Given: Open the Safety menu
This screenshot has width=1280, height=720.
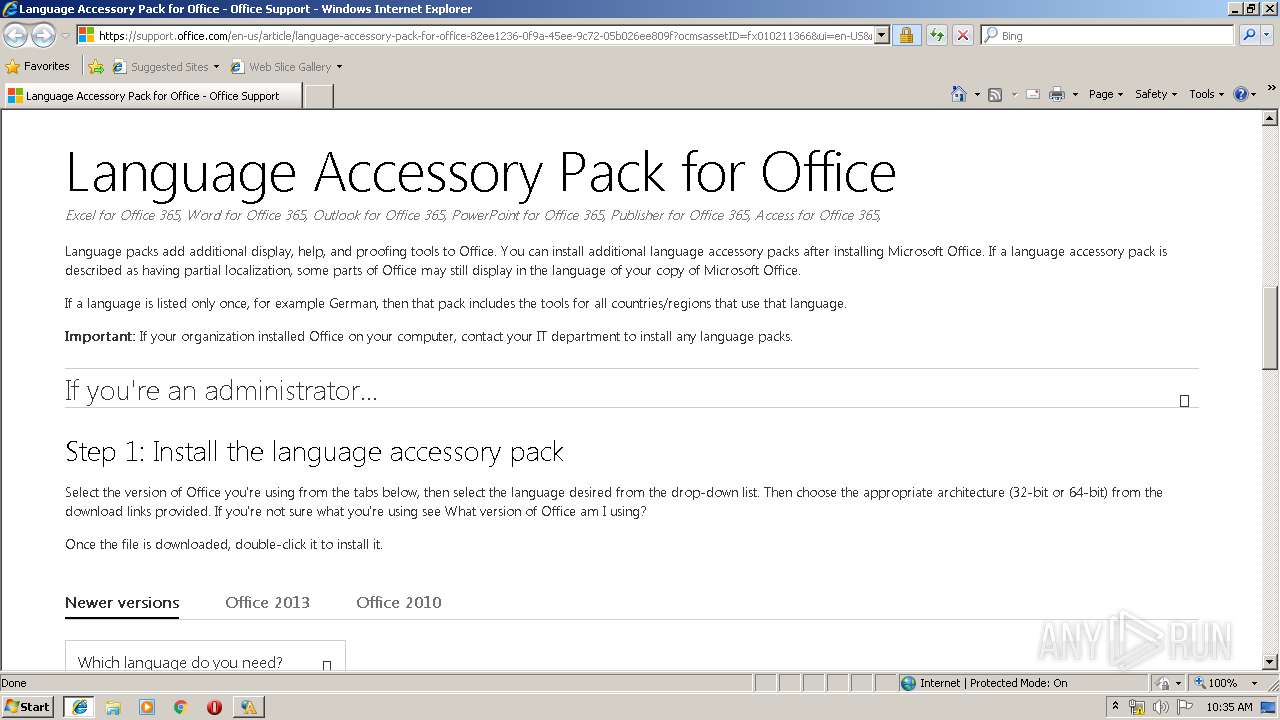Looking at the screenshot, I should [1156, 94].
